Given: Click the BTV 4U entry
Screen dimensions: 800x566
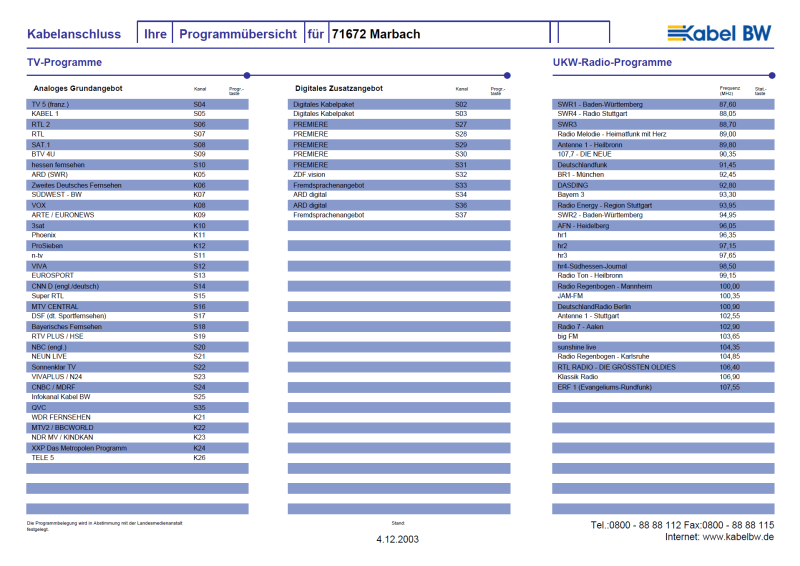Looking at the screenshot, I should click(x=43, y=154).
